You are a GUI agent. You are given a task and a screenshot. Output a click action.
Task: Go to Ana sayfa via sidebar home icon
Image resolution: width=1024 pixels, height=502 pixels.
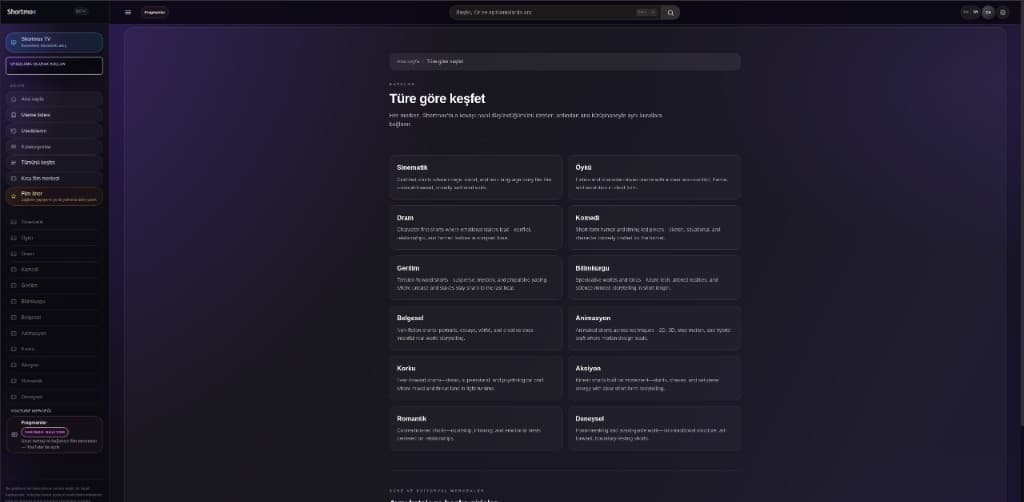pos(14,99)
